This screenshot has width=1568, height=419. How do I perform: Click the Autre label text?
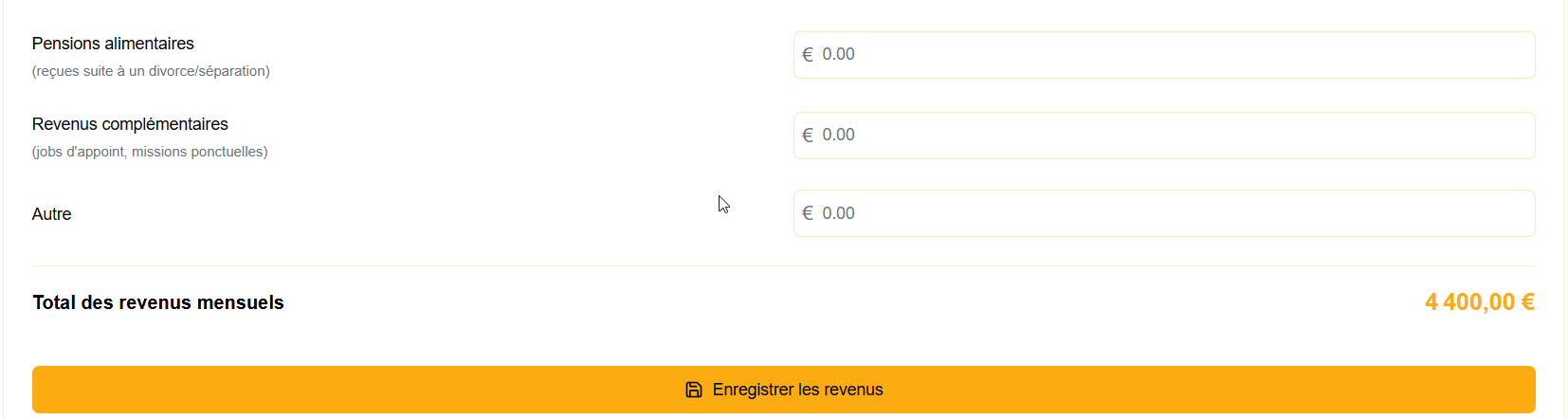click(x=52, y=214)
